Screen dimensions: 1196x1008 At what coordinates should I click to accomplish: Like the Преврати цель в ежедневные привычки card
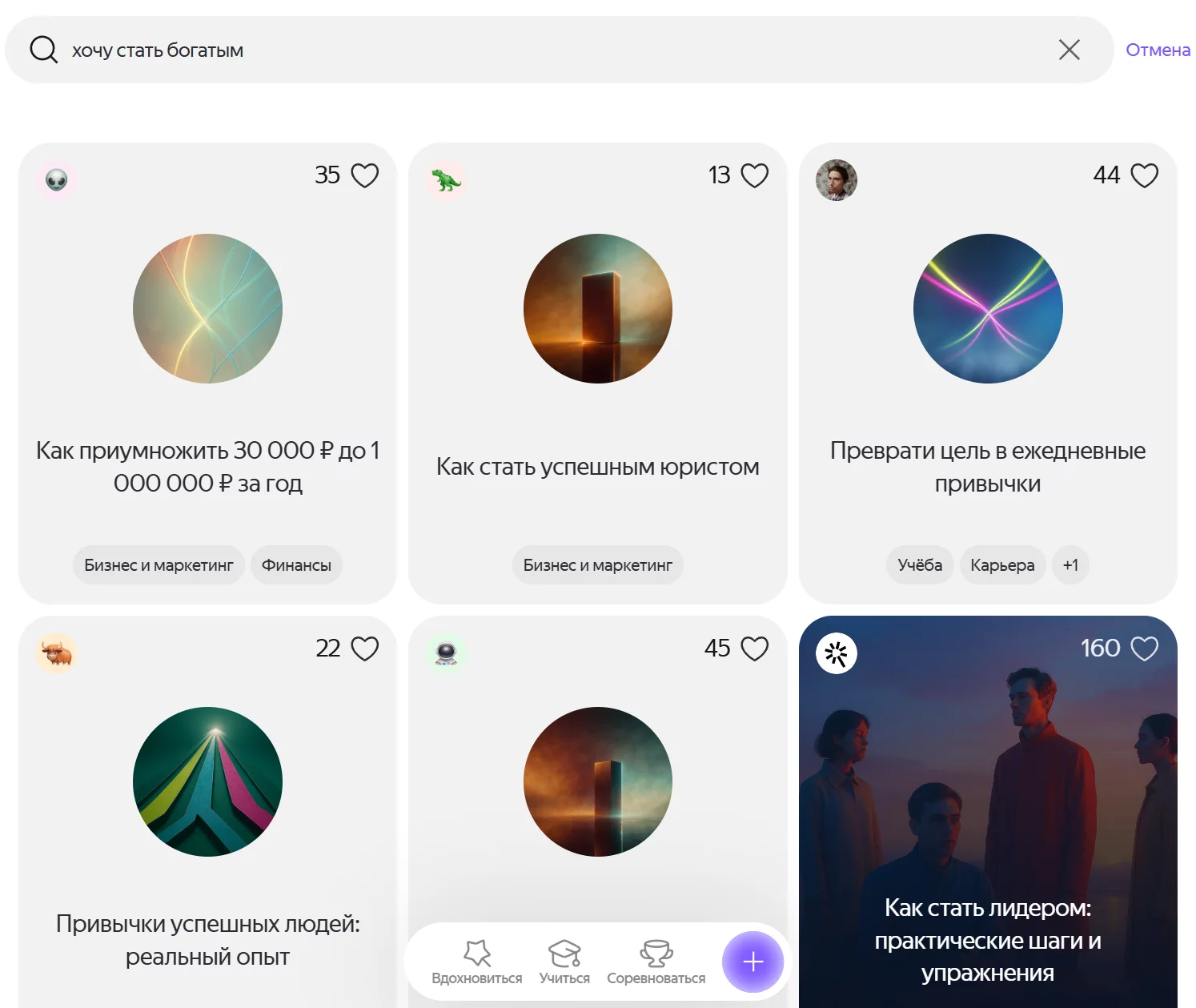point(1144,175)
